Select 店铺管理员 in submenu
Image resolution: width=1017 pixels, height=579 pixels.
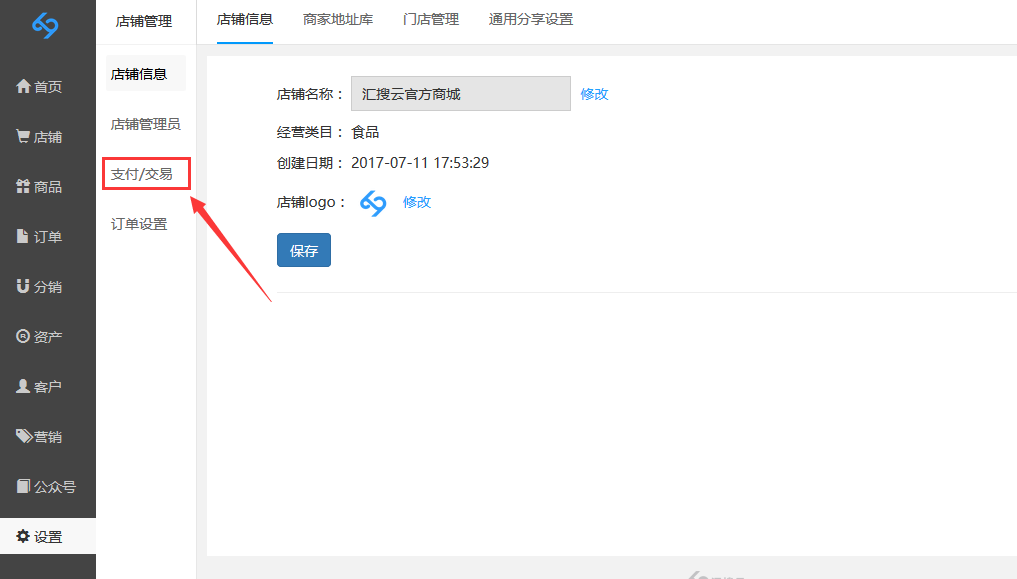146,124
